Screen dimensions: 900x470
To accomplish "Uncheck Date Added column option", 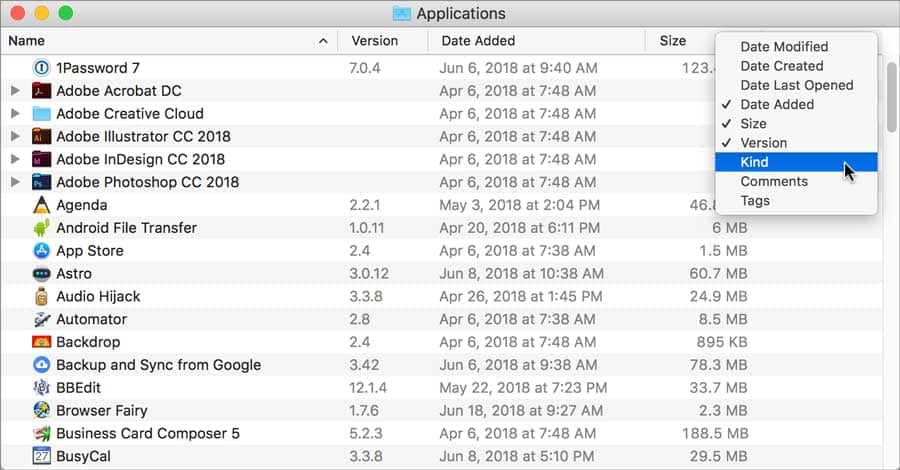I will coord(776,104).
